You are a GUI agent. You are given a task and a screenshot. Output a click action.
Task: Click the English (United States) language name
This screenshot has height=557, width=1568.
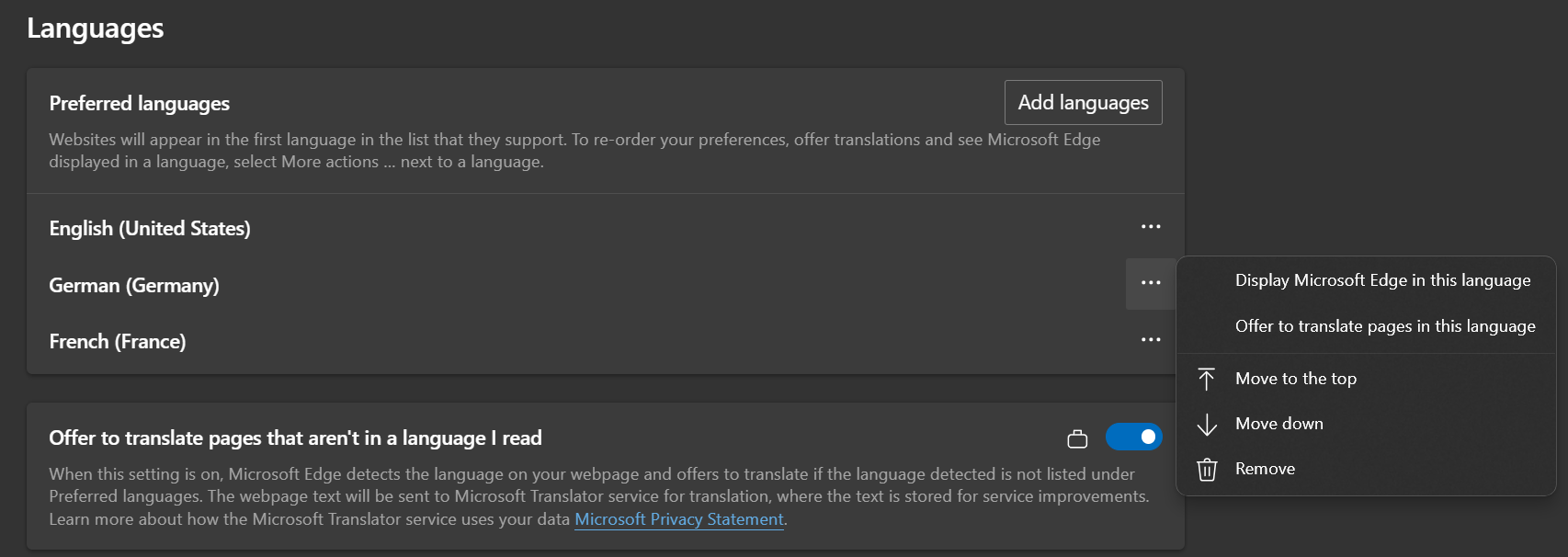click(150, 228)
